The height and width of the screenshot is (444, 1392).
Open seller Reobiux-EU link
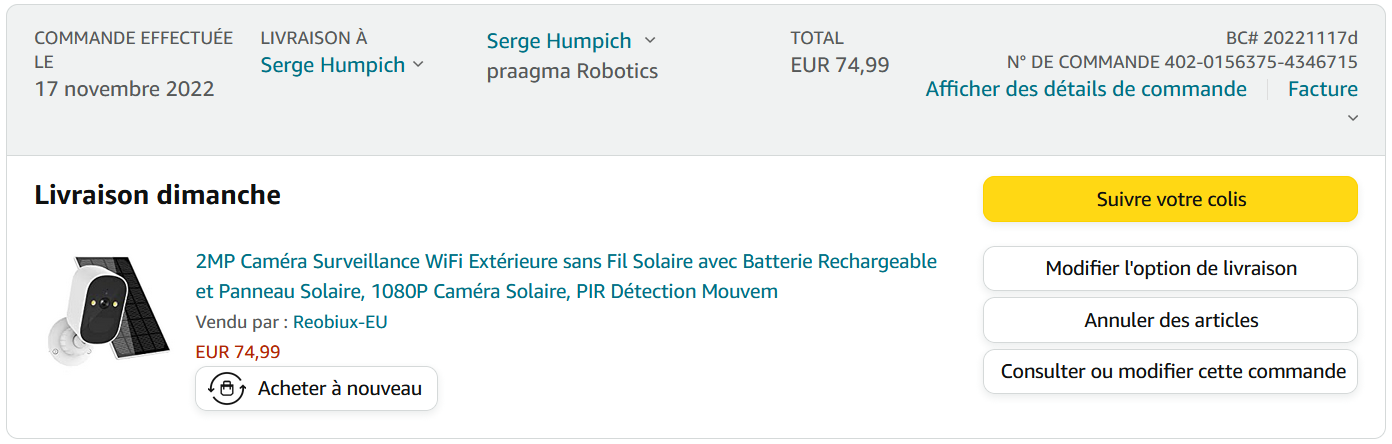click(x=340, y=322)
